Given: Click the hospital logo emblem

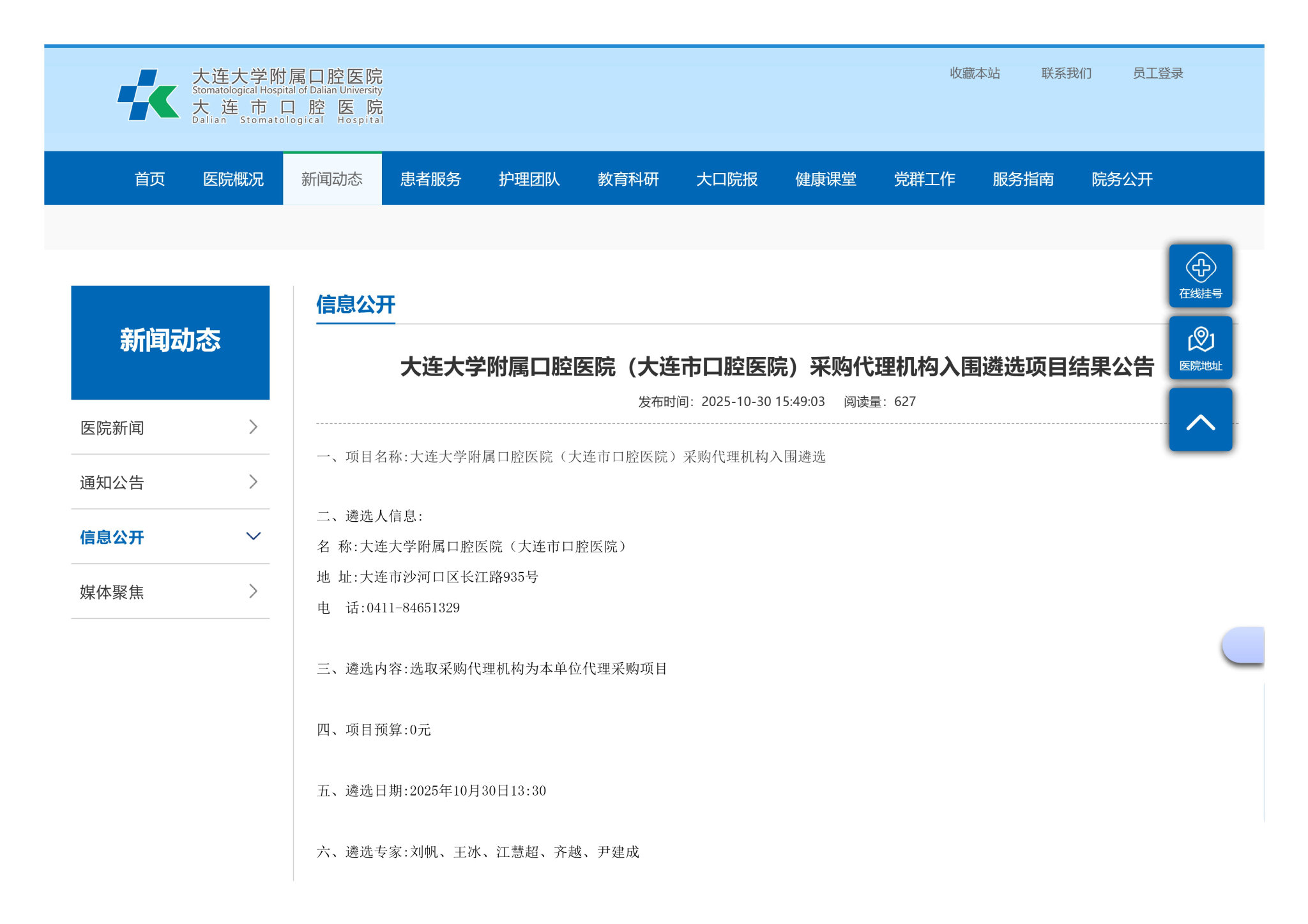Looking at the screenshot, I should 148,95.
